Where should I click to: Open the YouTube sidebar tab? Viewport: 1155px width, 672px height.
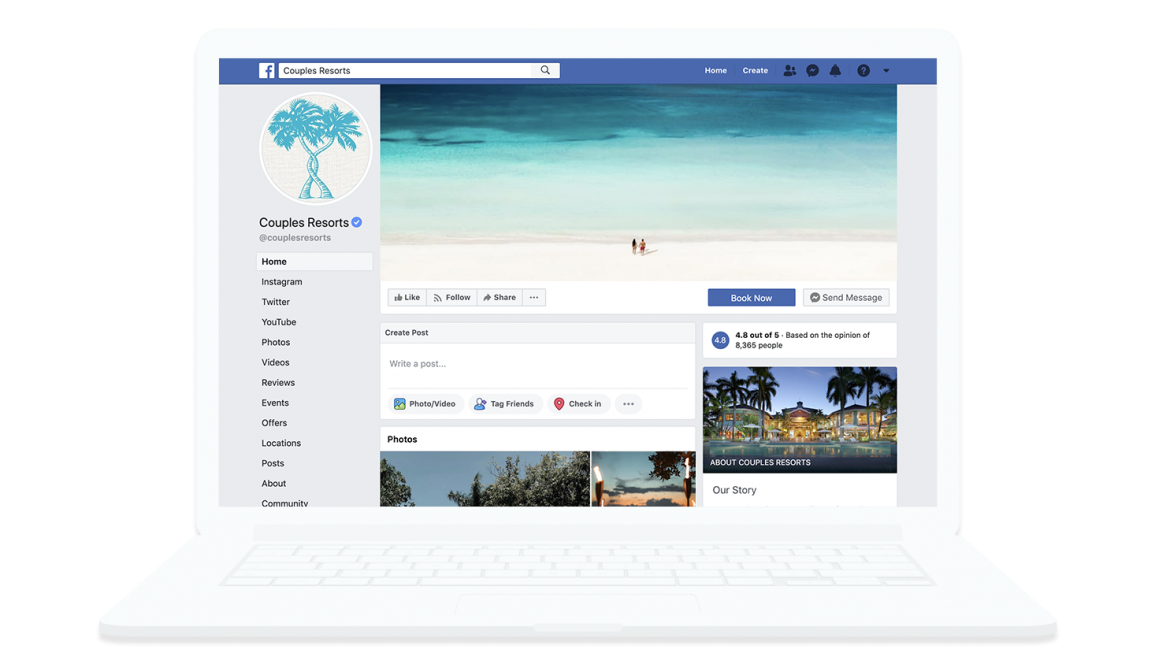tap(278, 322)
